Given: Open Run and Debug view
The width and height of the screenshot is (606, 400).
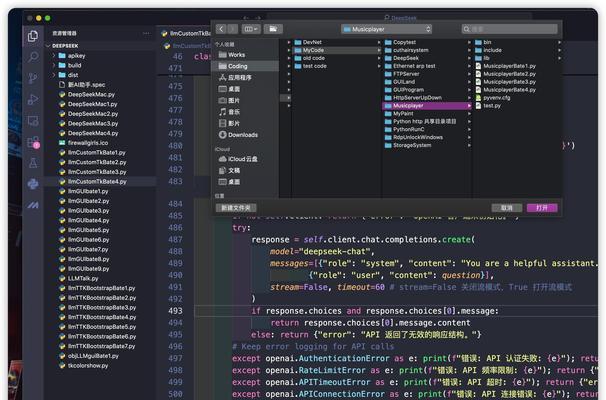Looking at the screenshot, I should tap(33, 100).
